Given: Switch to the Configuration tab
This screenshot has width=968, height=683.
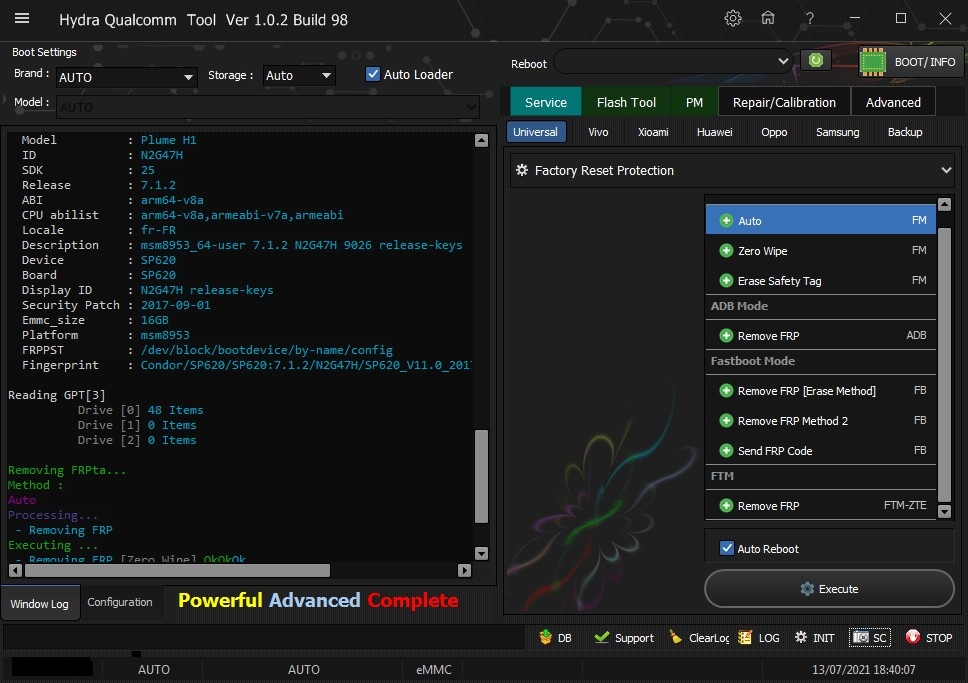Looking at the screenshot, I should tap(120, 602).
